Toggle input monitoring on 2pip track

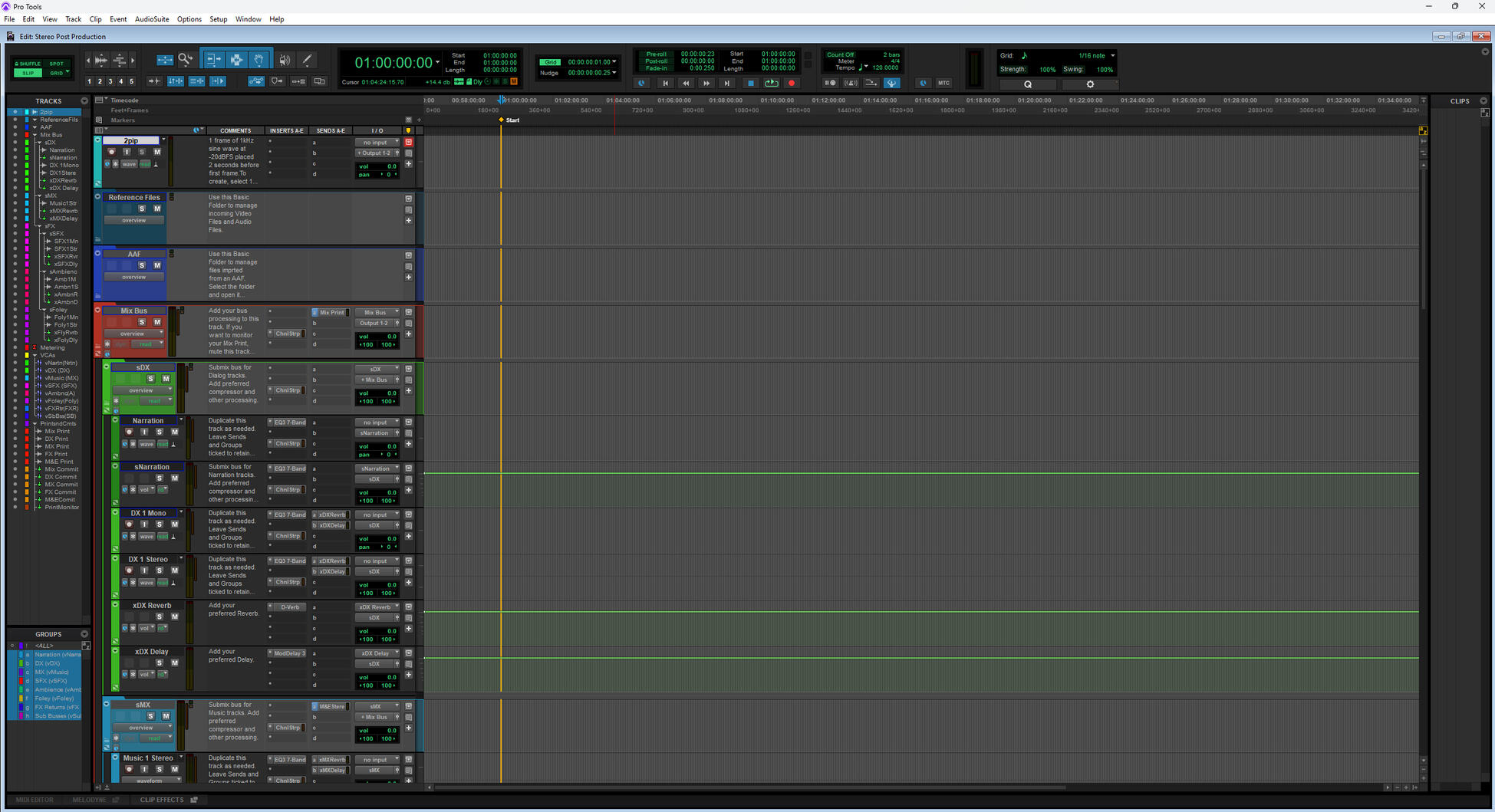pos(127,152)
